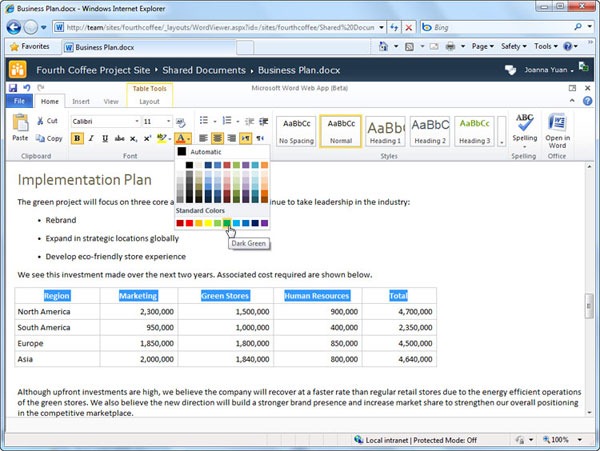
Task: Open the font size dropdown
Action: pos(167,121)
